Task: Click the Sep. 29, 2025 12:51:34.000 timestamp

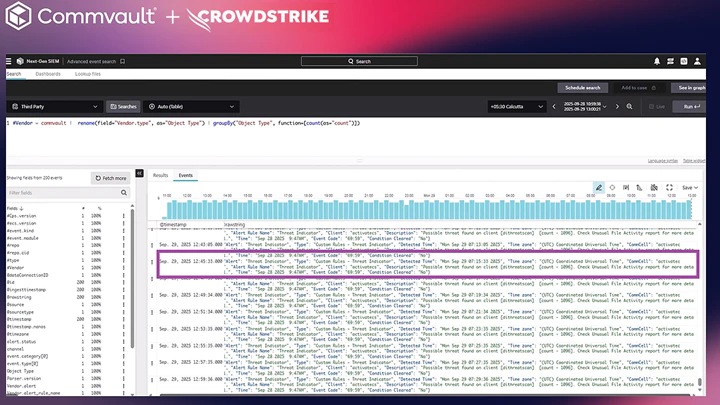Action: 191,312
